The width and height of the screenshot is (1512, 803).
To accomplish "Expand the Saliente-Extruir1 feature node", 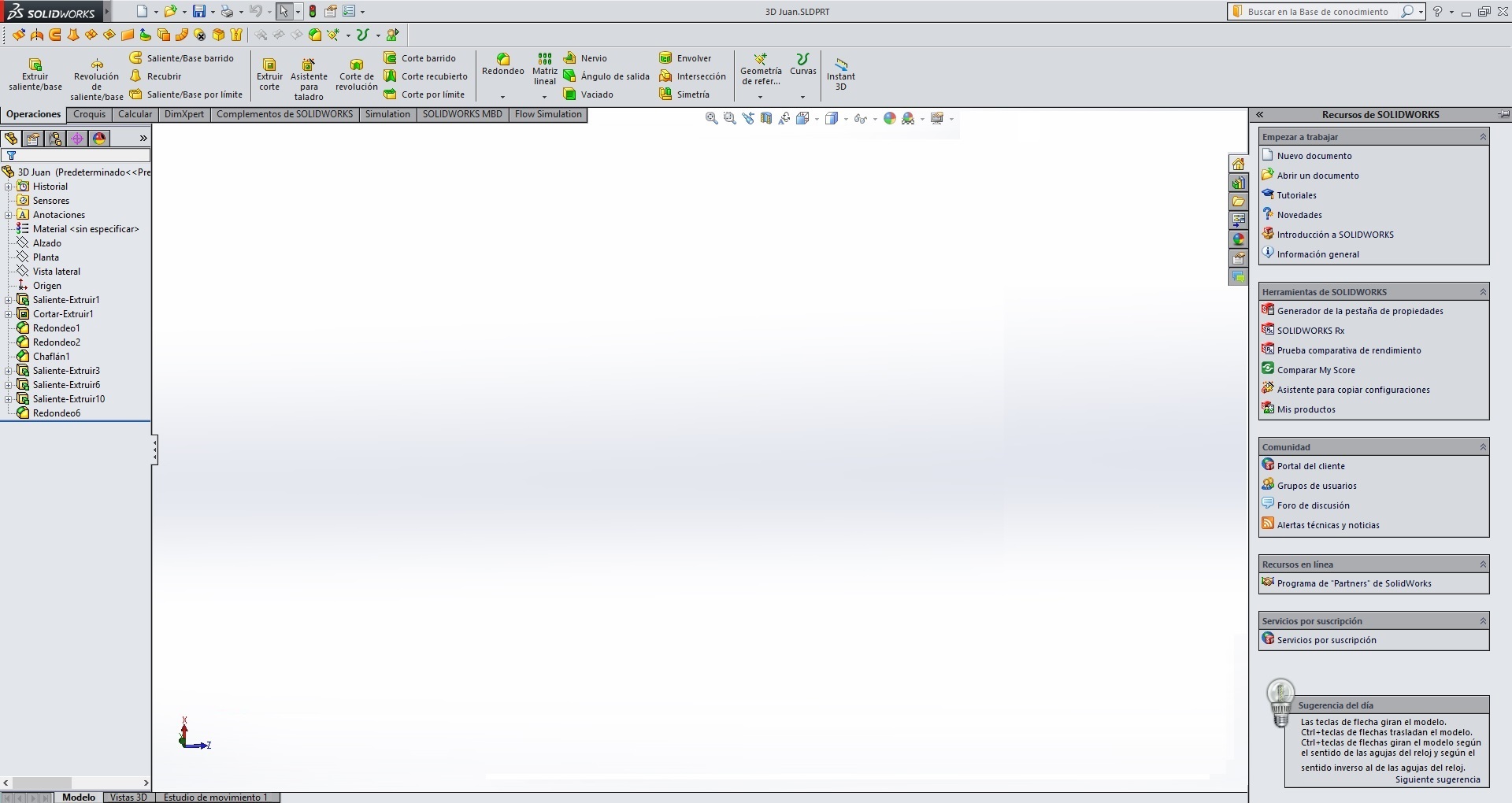I will tap(9, 300).
